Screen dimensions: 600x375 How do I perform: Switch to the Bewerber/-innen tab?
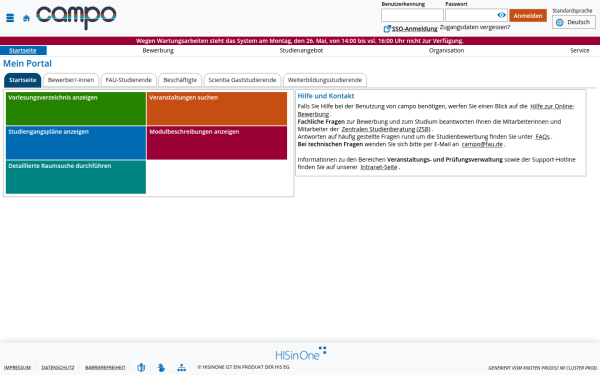click(x=71, y=80)
